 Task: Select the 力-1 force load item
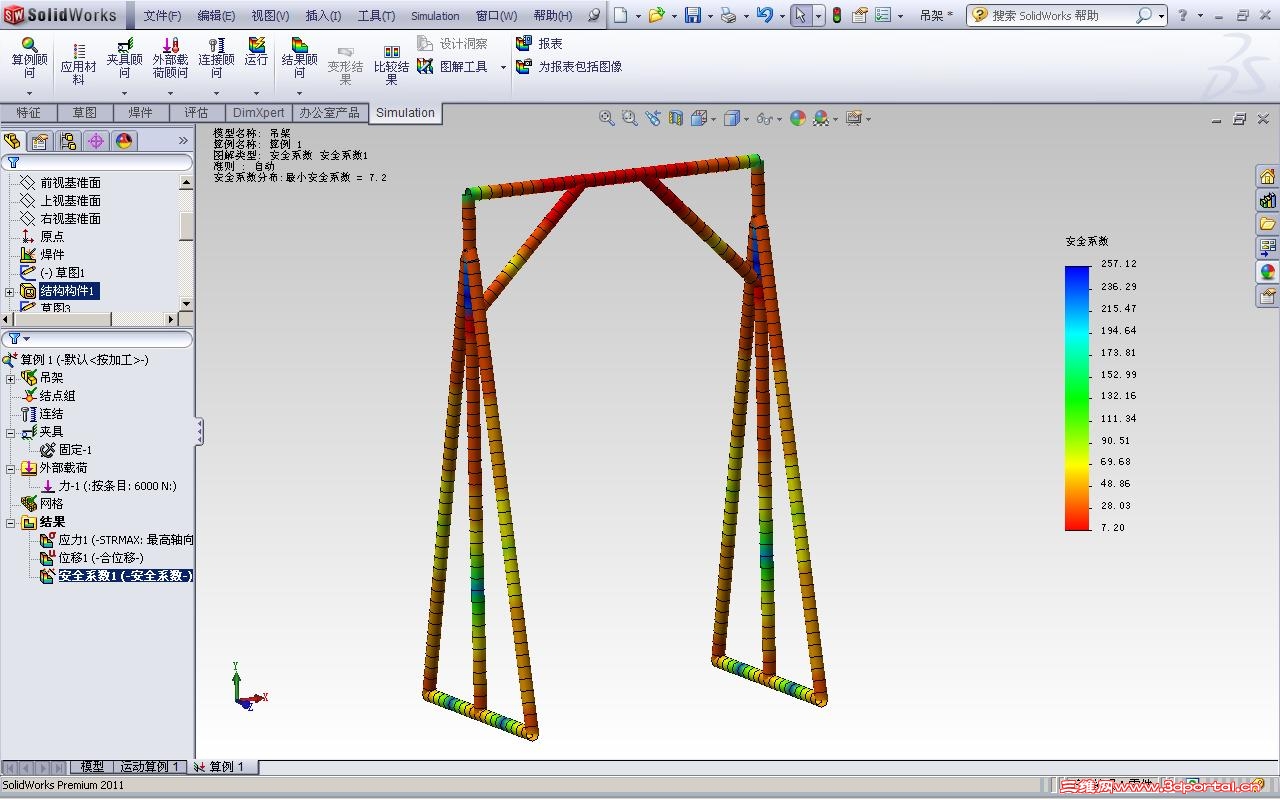[109, 486]
